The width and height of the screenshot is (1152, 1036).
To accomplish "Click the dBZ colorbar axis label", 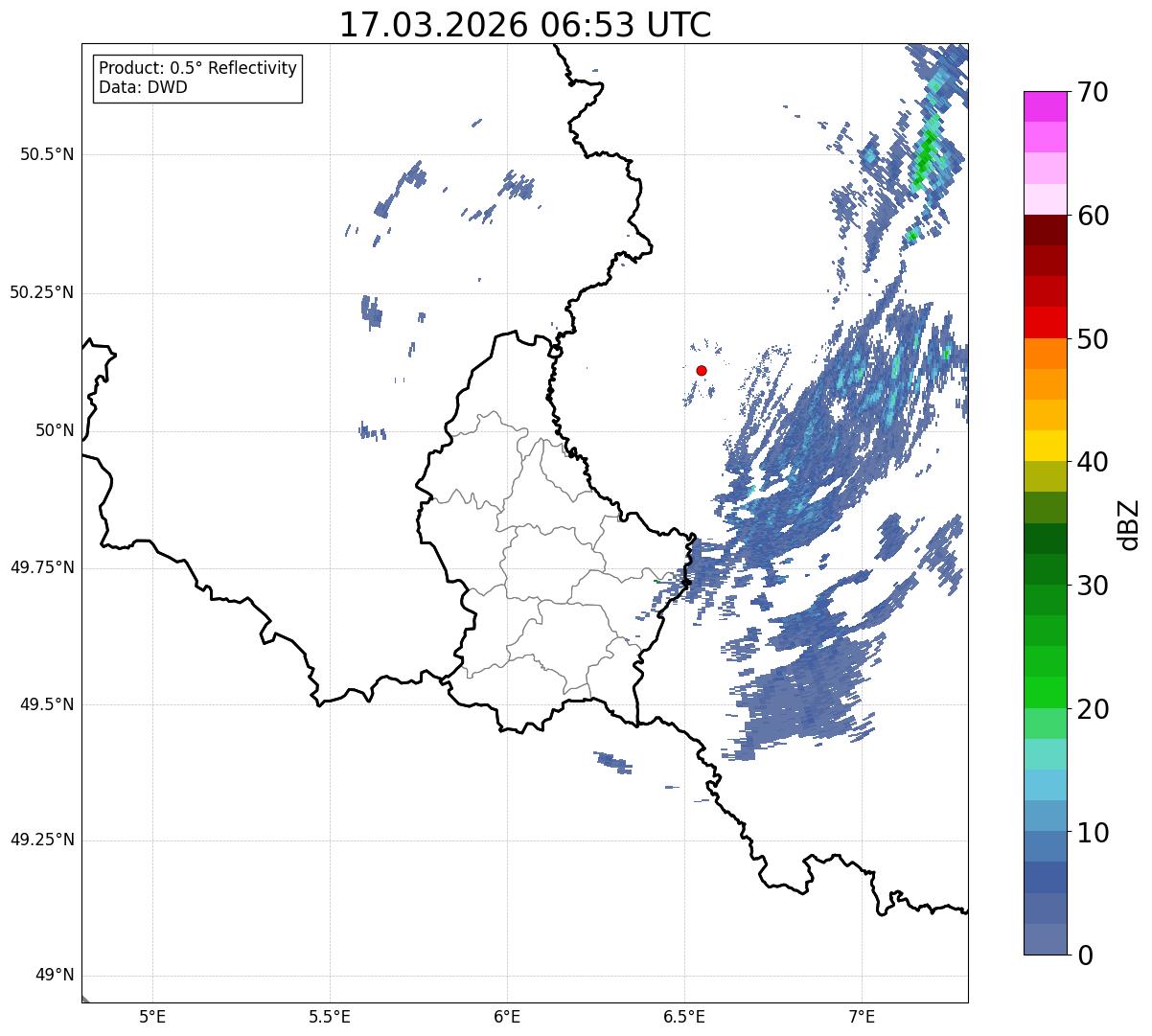I will coord(1129,523).
